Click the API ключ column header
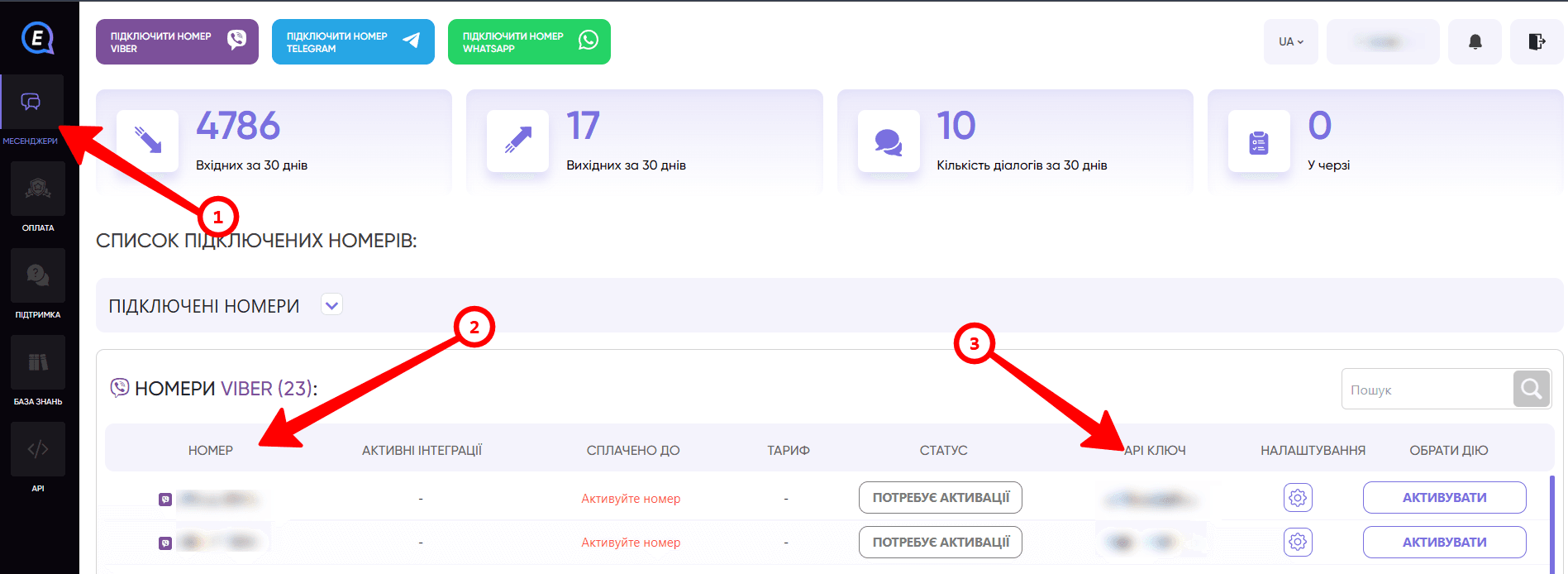The width and height of the screenshot is (1568, 574). [x=1155, y=451]
